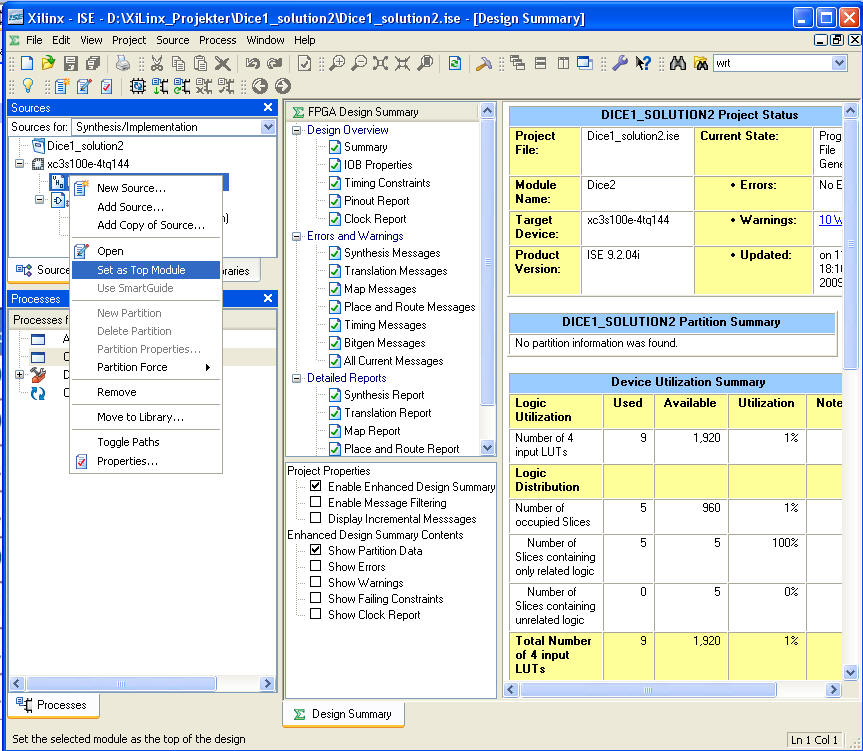The height and width of the screenshot is (751, 863).
Task: Open the Pinout Report item
Action: click(376, 201)
